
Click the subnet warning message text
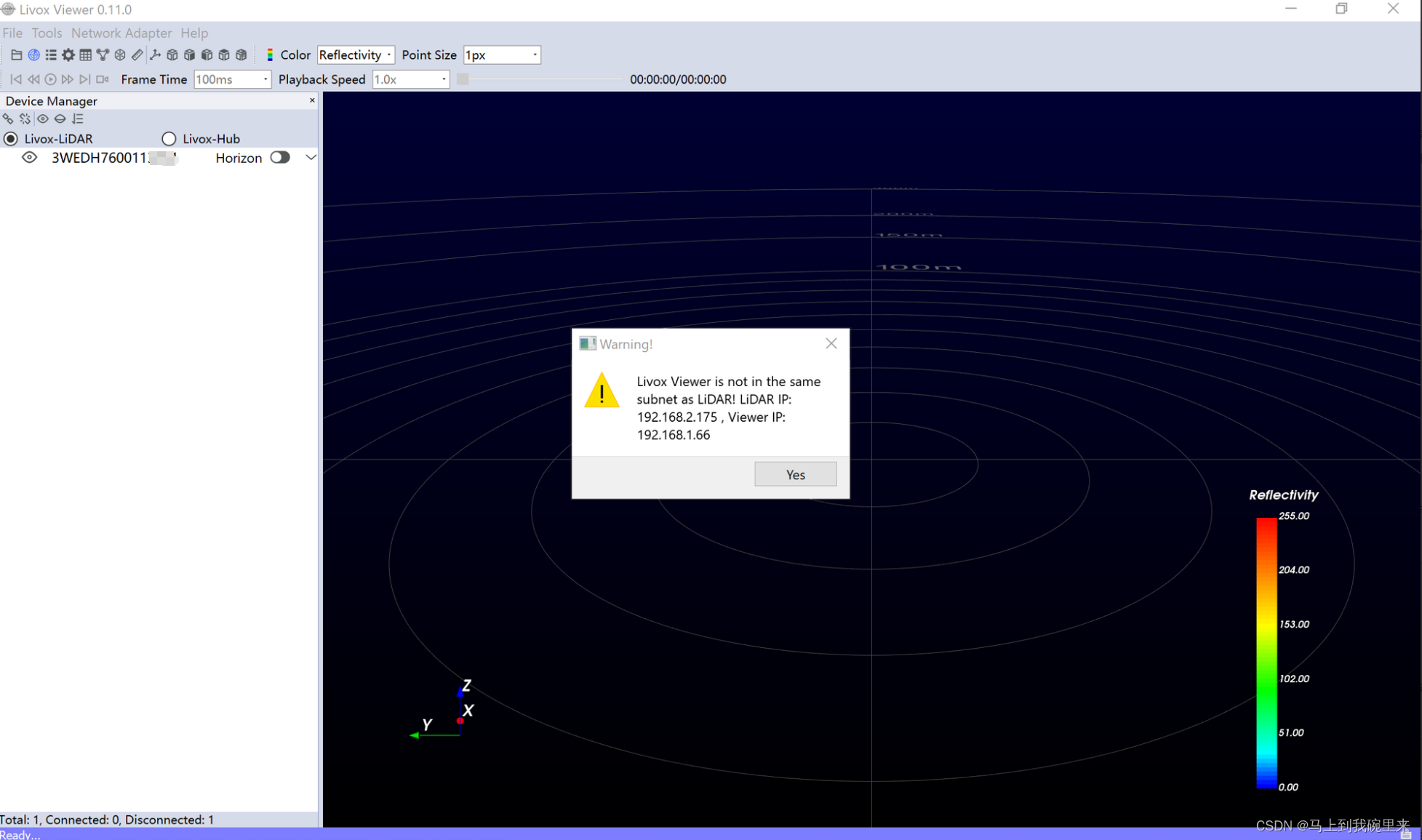[x=729, y=408]
